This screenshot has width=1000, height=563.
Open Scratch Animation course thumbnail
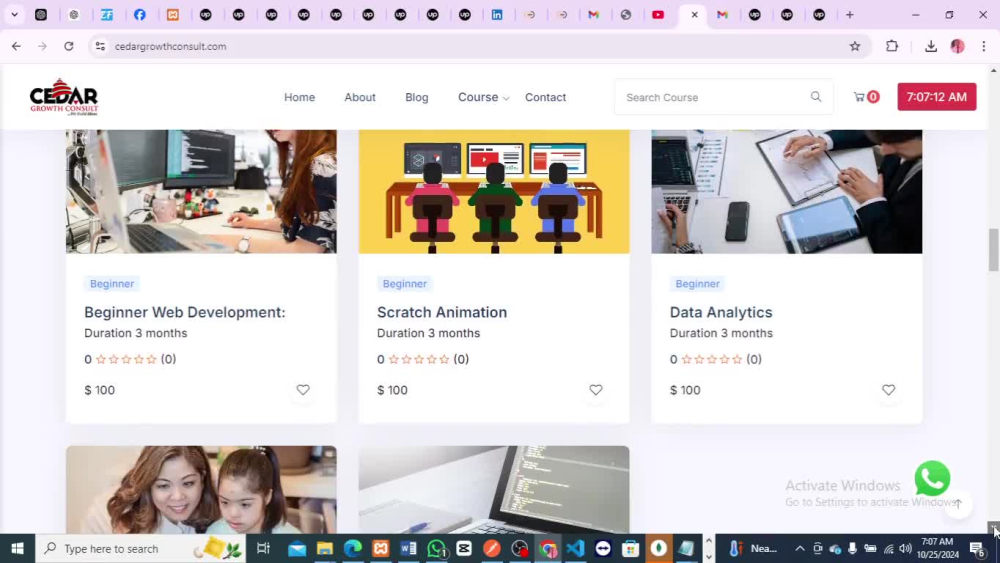(x=494, y=191)
